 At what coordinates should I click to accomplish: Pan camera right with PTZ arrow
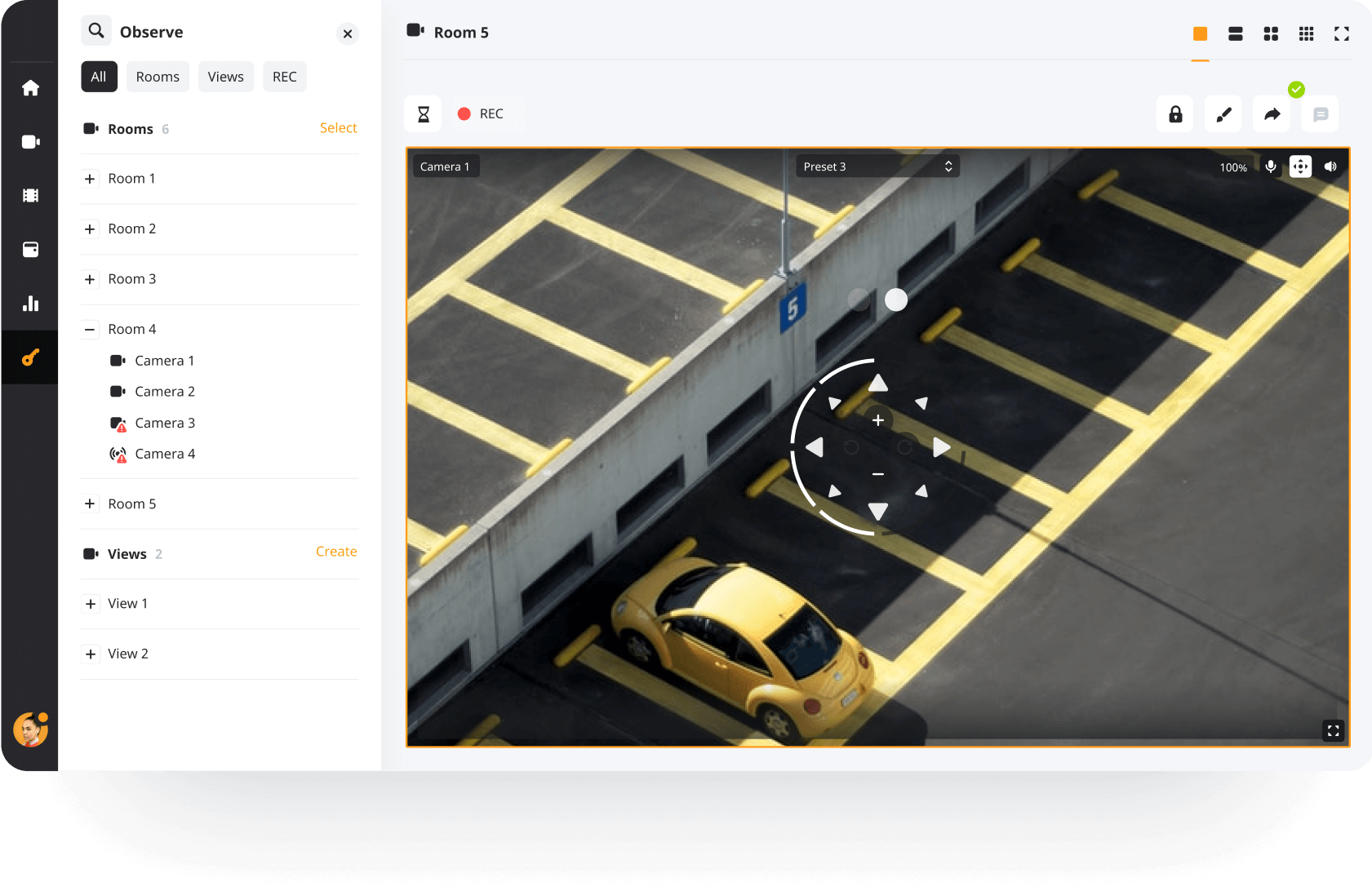click(x=941, y=447)
